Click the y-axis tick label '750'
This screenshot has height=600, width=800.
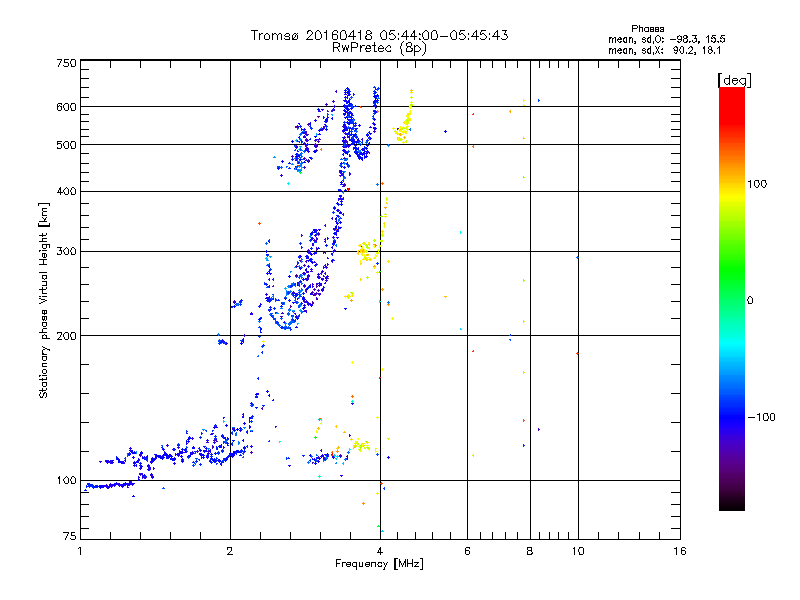(66, 63)
